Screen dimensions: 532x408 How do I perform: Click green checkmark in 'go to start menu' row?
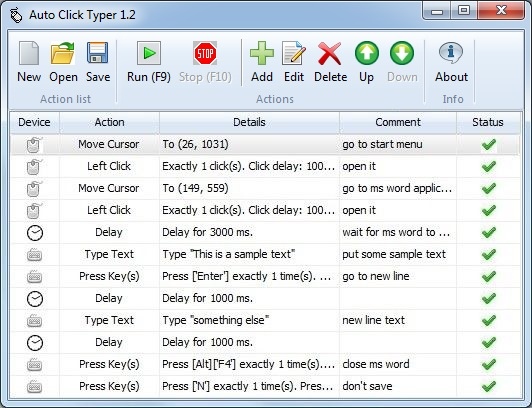coord(489,144)
